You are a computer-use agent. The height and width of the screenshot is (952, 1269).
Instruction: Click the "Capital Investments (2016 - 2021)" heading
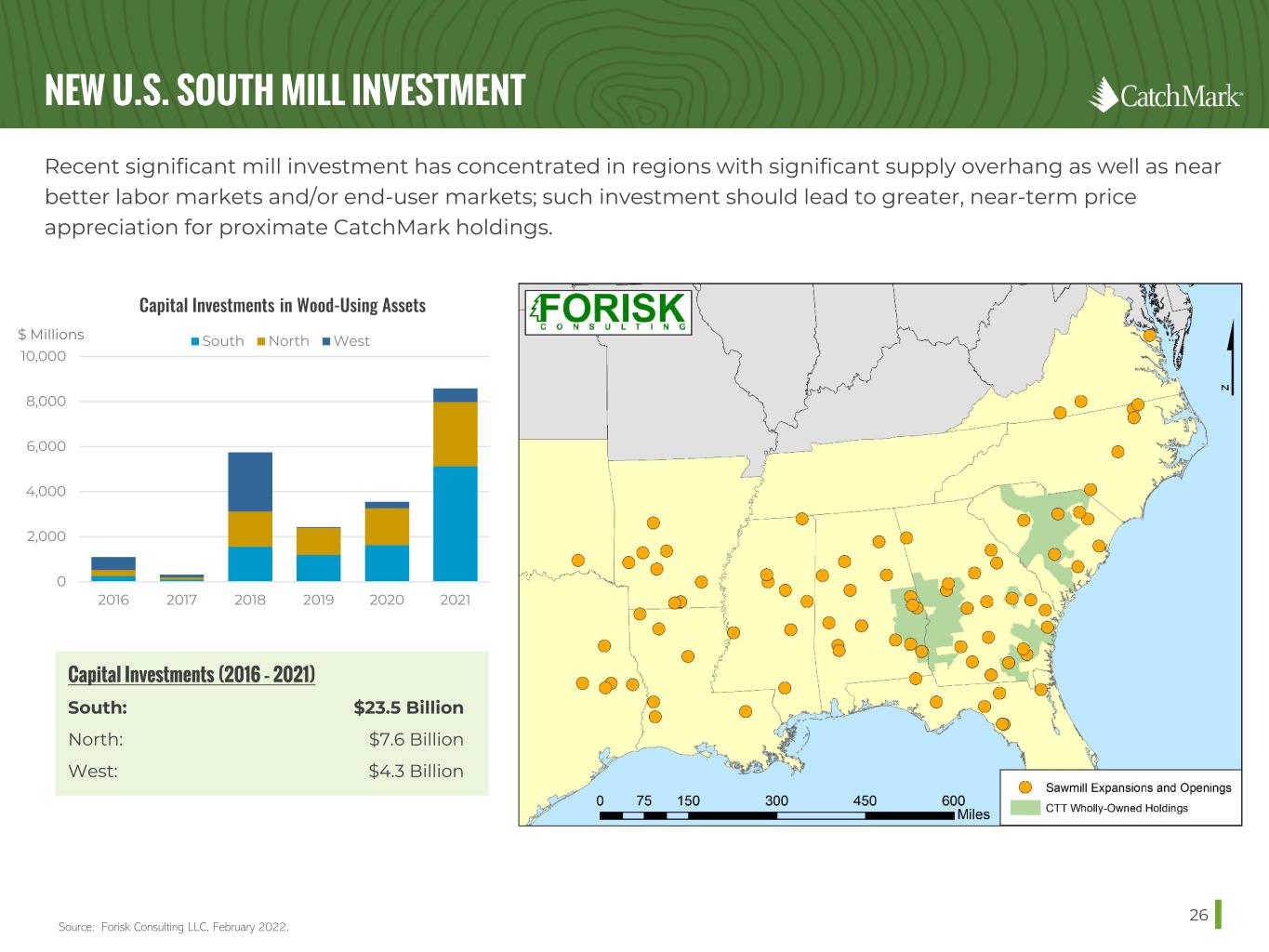pos(192,674)
